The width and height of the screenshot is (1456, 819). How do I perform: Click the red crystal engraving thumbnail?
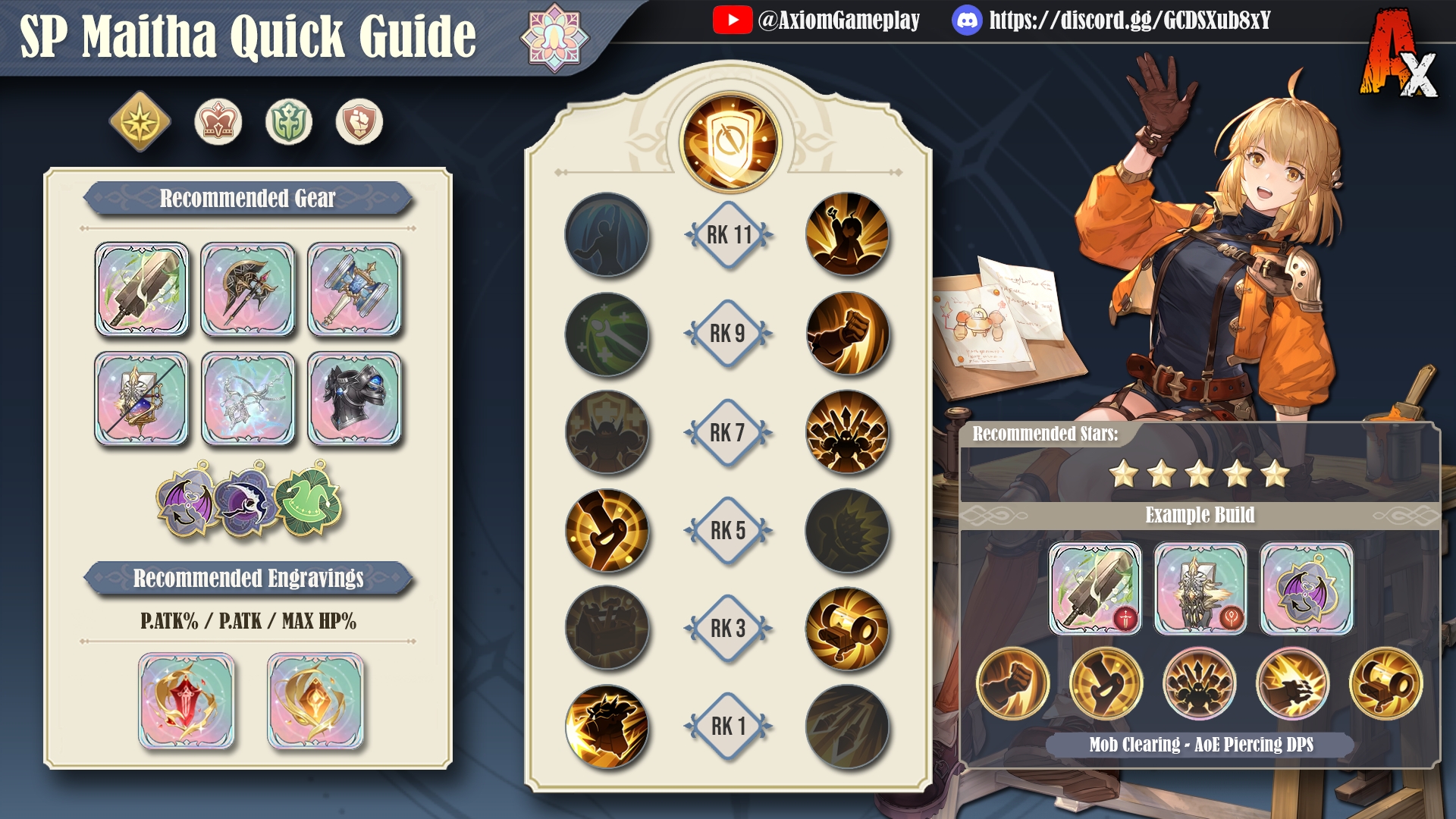[186, 701]
